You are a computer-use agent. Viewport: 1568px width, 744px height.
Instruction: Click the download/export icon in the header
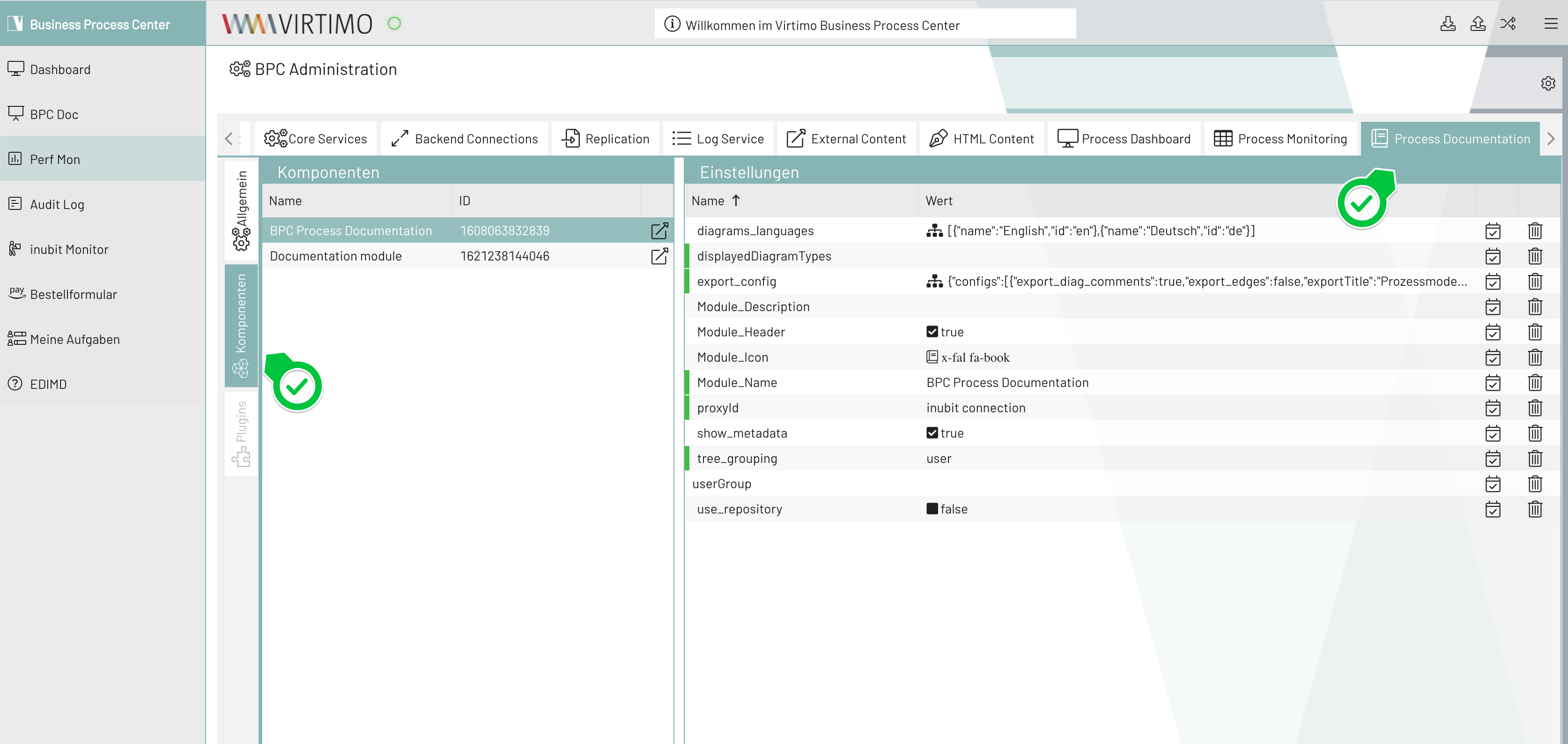pos(1448,23)
